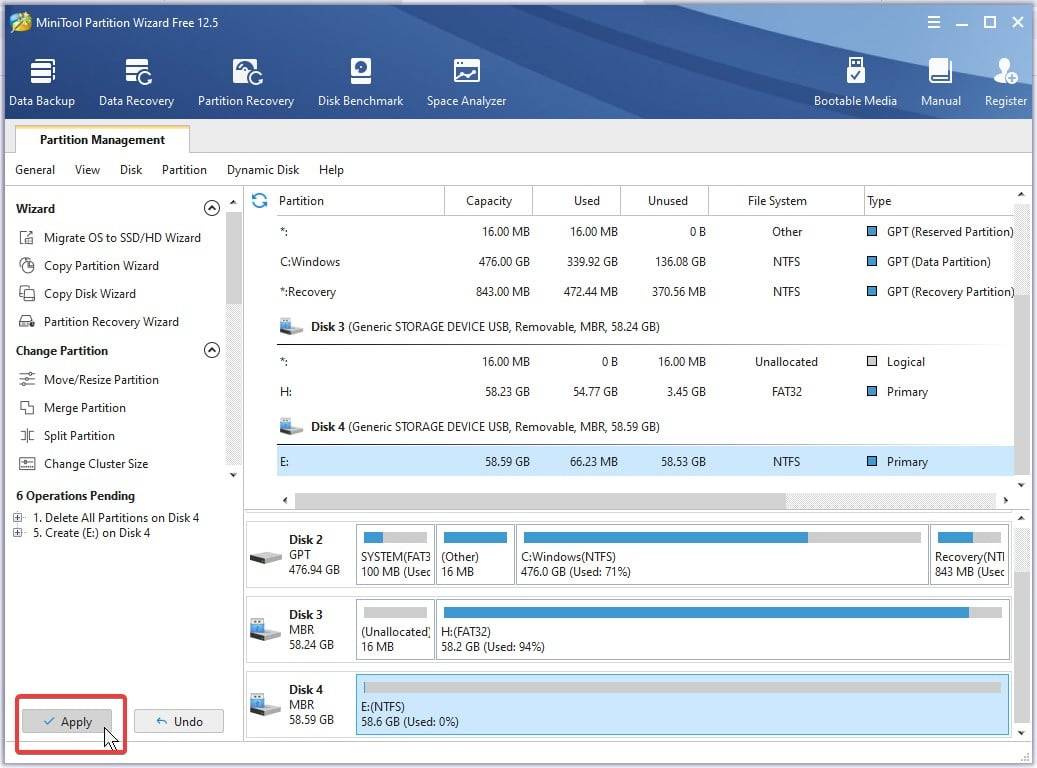Open the Dynamic Disk menu
Viewport: 1037px width, 768px height.
tap(263, 170)
